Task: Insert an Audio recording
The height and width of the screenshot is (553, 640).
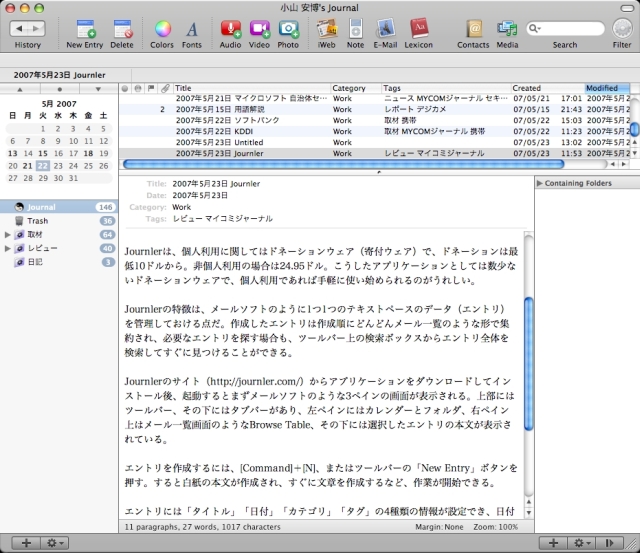Action: coord(230,29)
